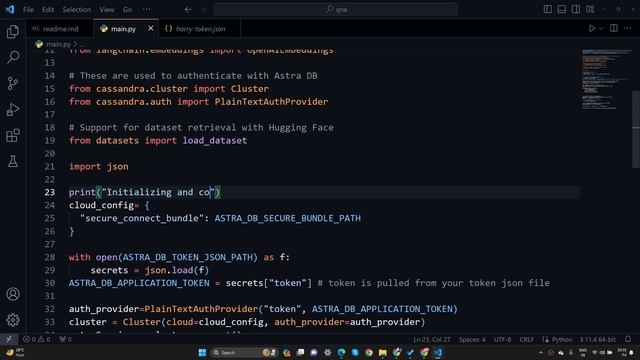Screen dimensions: 640x360
Task: Open the weather widget on taskbar
Action: (x=15, y=352)
